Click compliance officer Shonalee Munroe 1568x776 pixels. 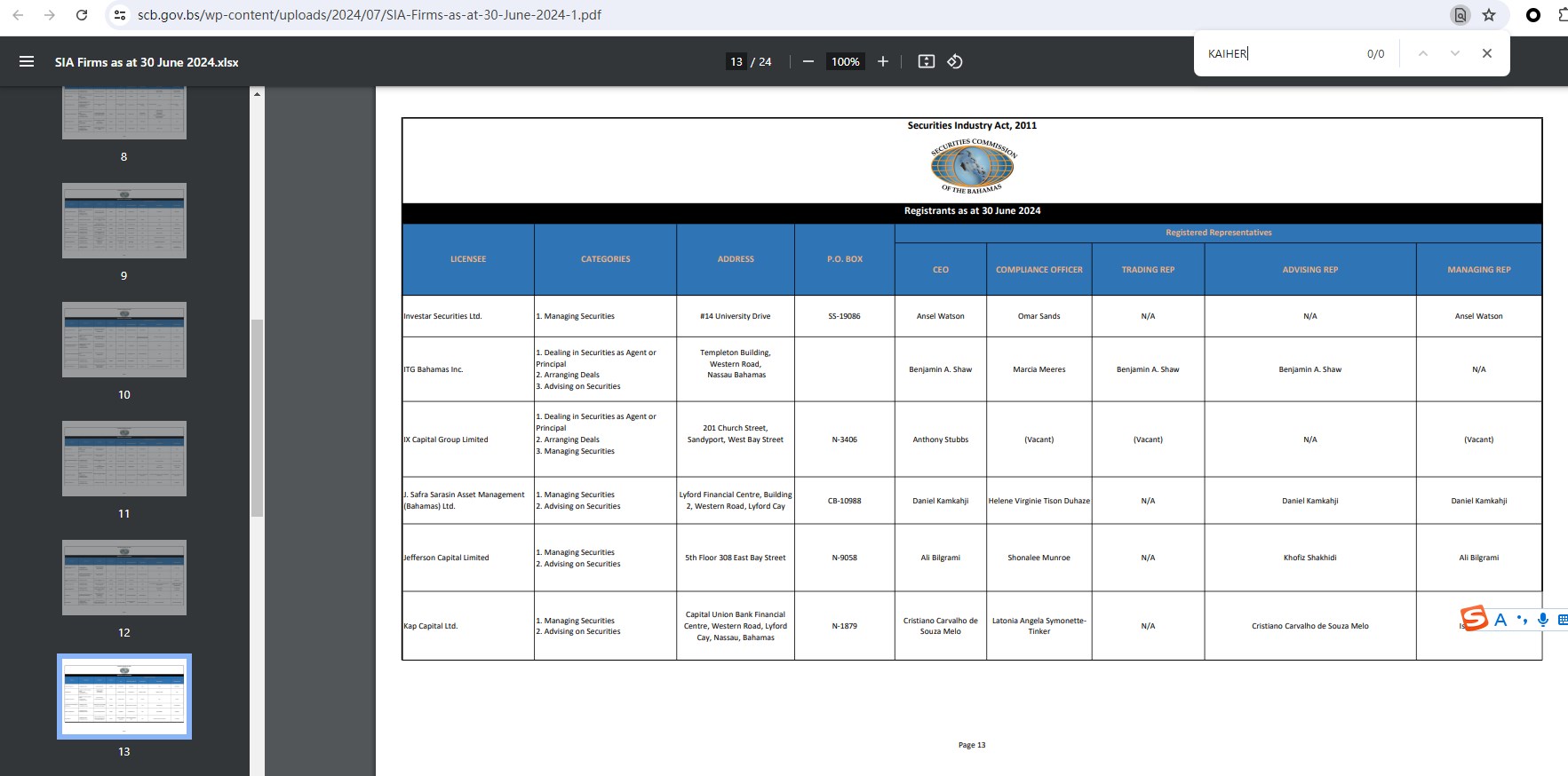point(1039,558)
